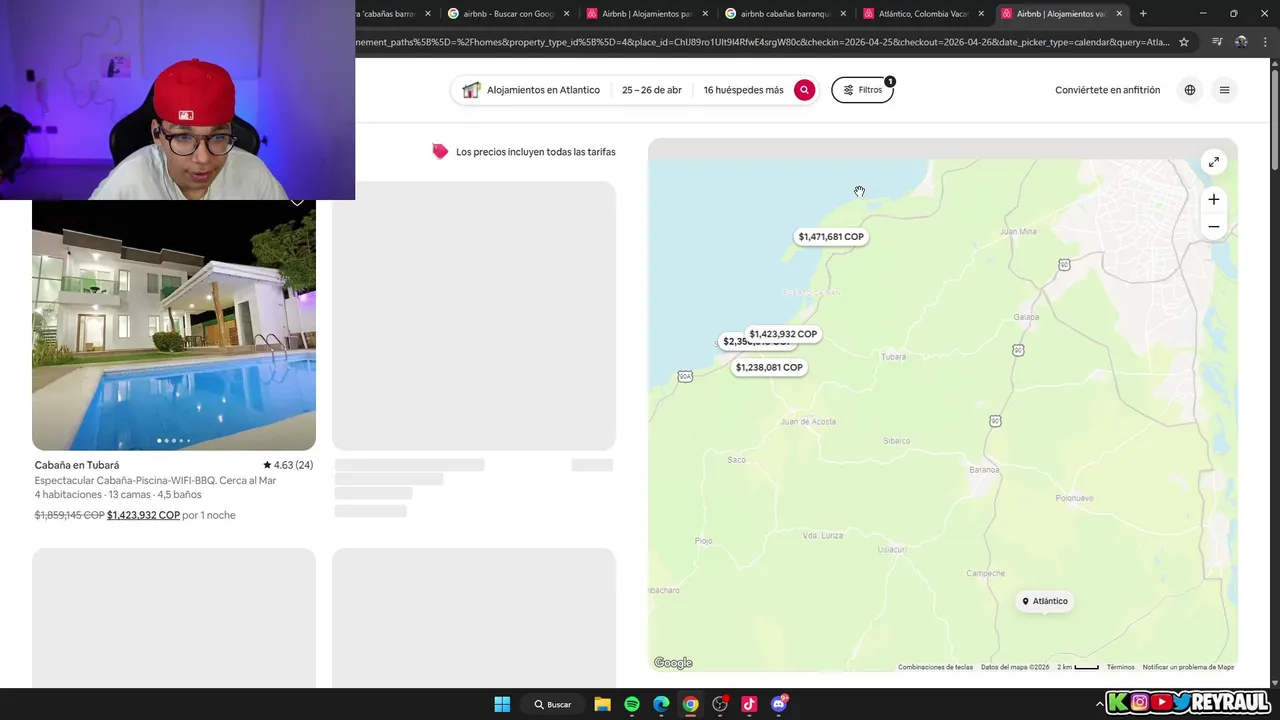Click Combinaciones de teclas on map
This screenshot has height=720, width=1280.
click(x=935, y=667)
